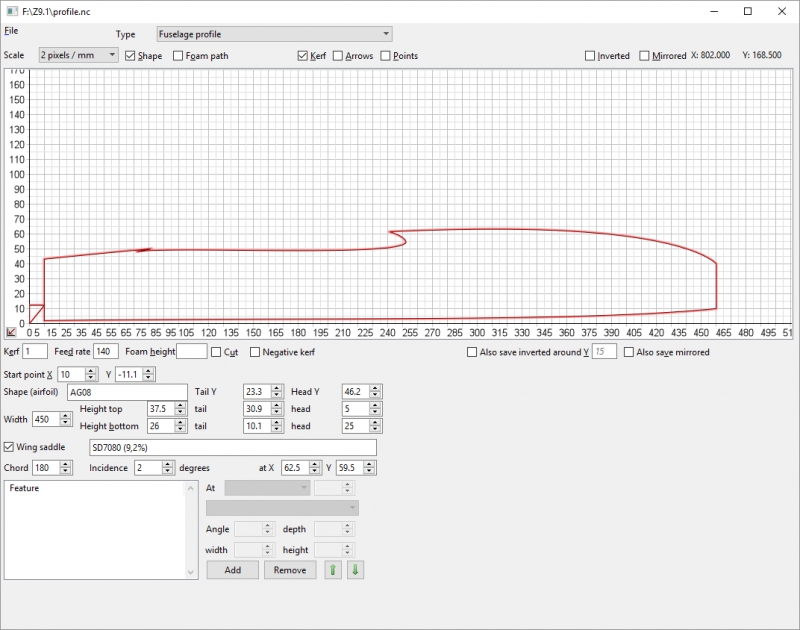The image size is (800, 630).
Task: Click the green move-down arrow button
Action: click(355, 570)
